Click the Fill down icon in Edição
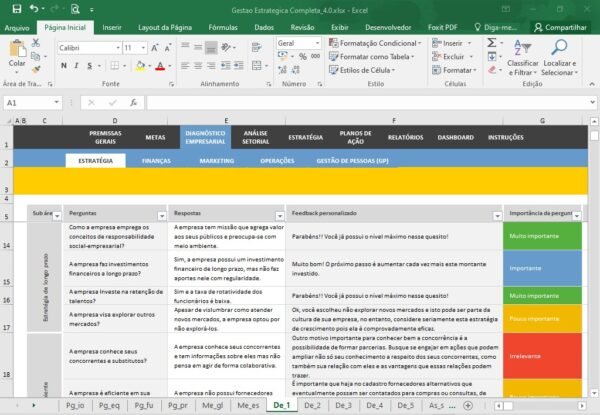600x415 pixels. 492,57
